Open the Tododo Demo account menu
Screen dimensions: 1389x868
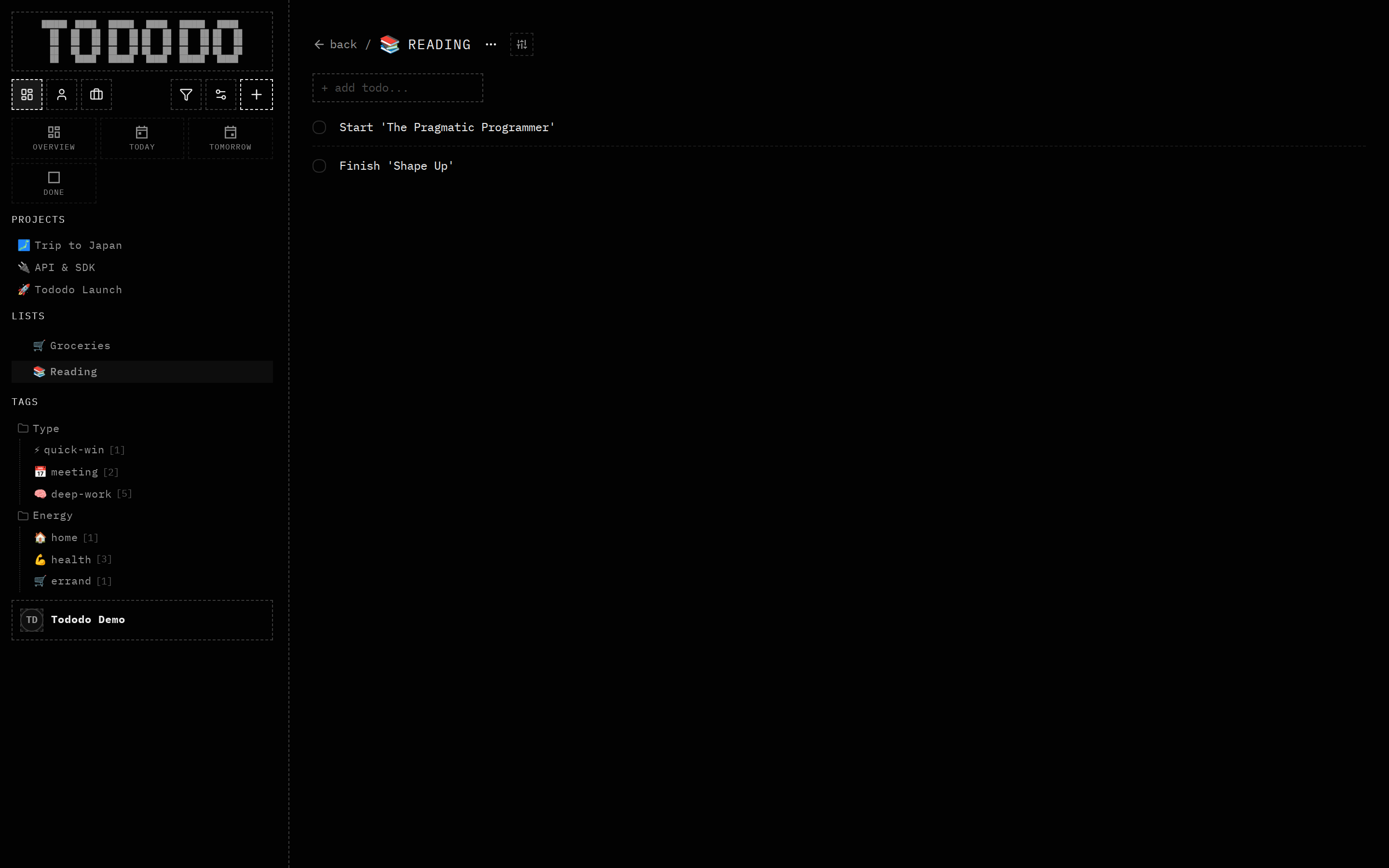tap(142, 620)
